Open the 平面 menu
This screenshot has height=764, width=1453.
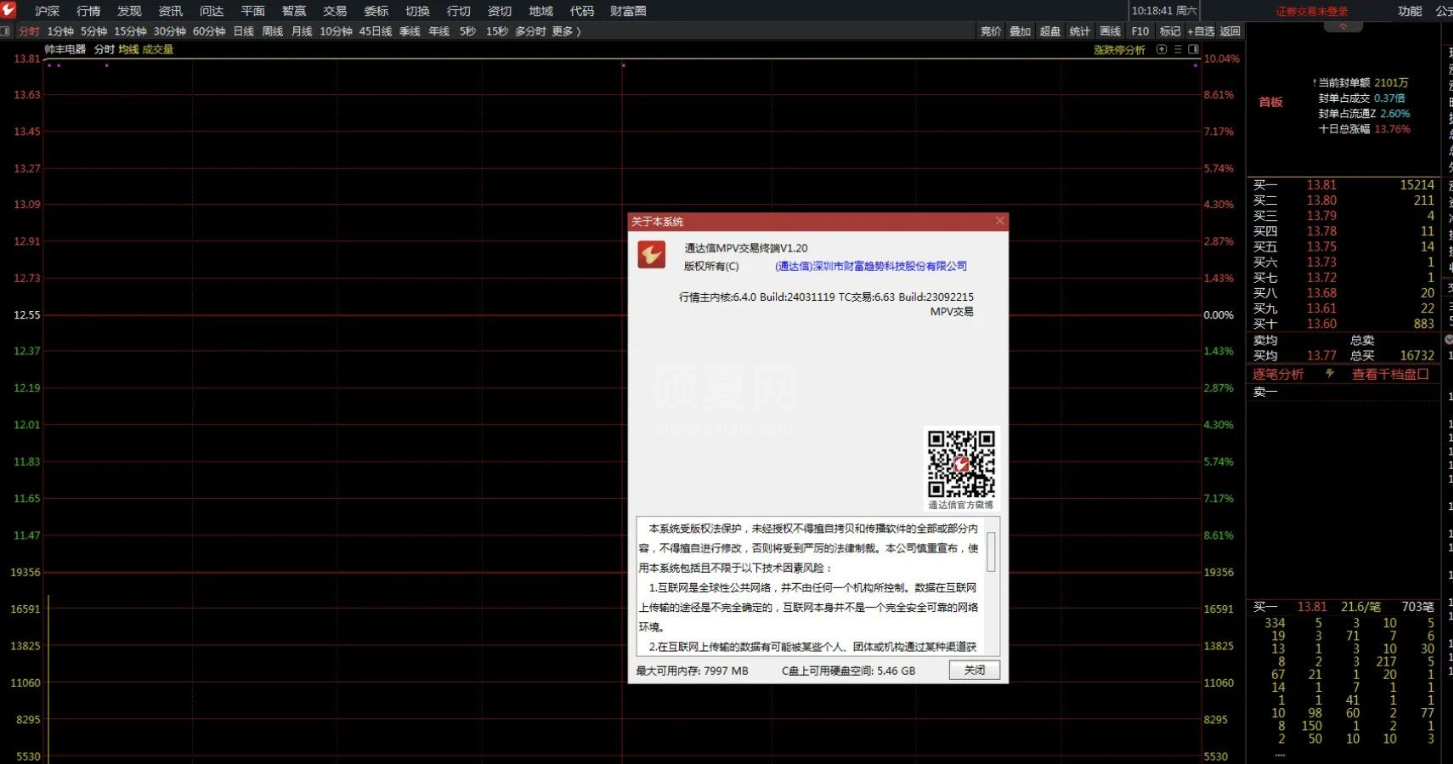click(253, 11)
